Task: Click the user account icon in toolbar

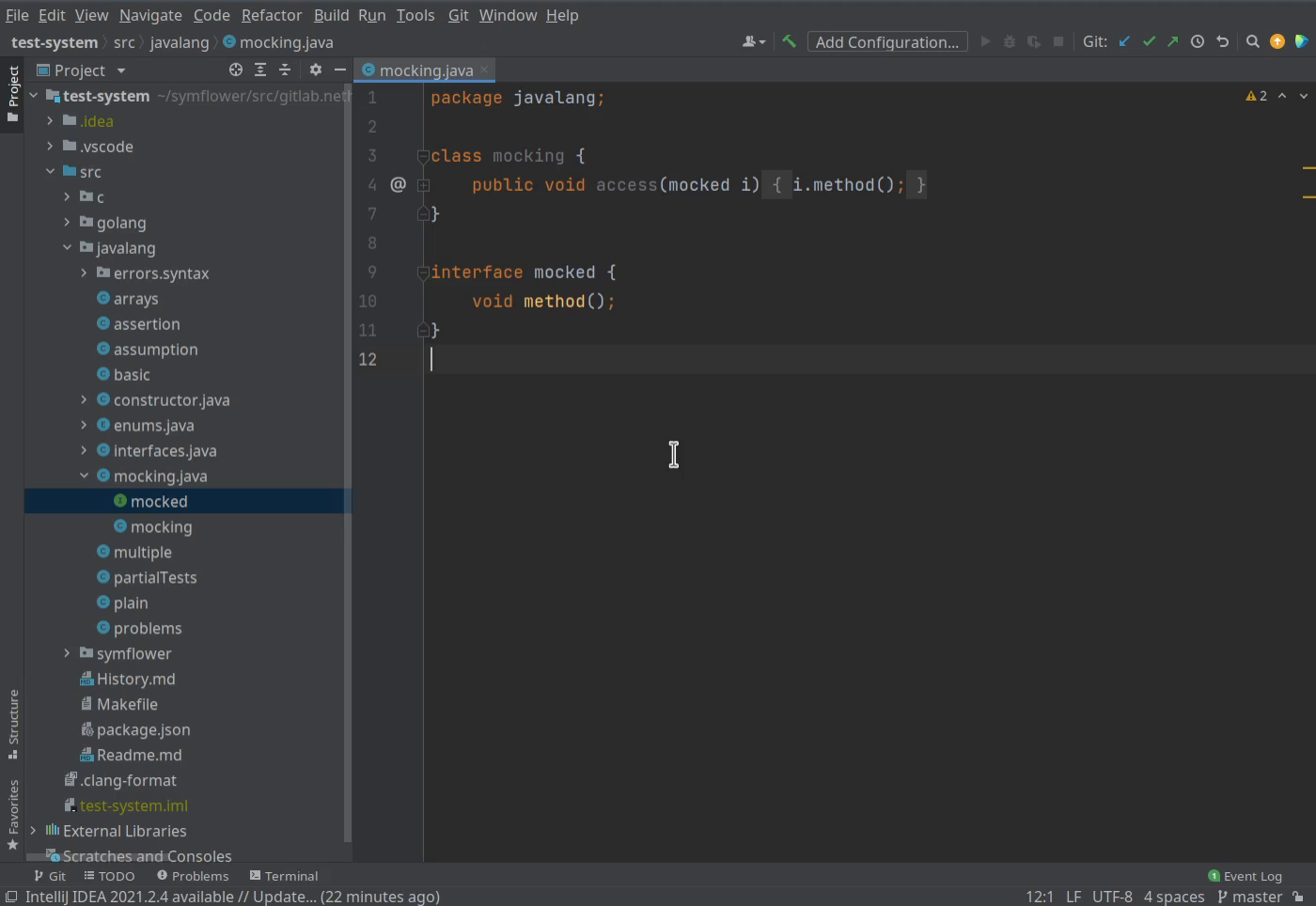Action: pos(754,41)
